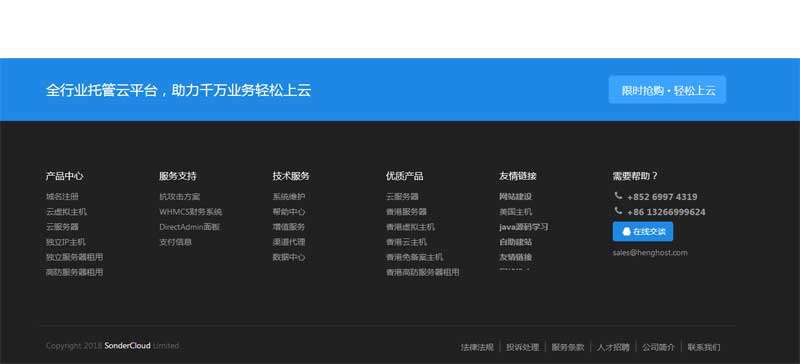Visit the 网站建设 friendly link
The width and height of the screenshot is (800, 364).
point(515,197)
